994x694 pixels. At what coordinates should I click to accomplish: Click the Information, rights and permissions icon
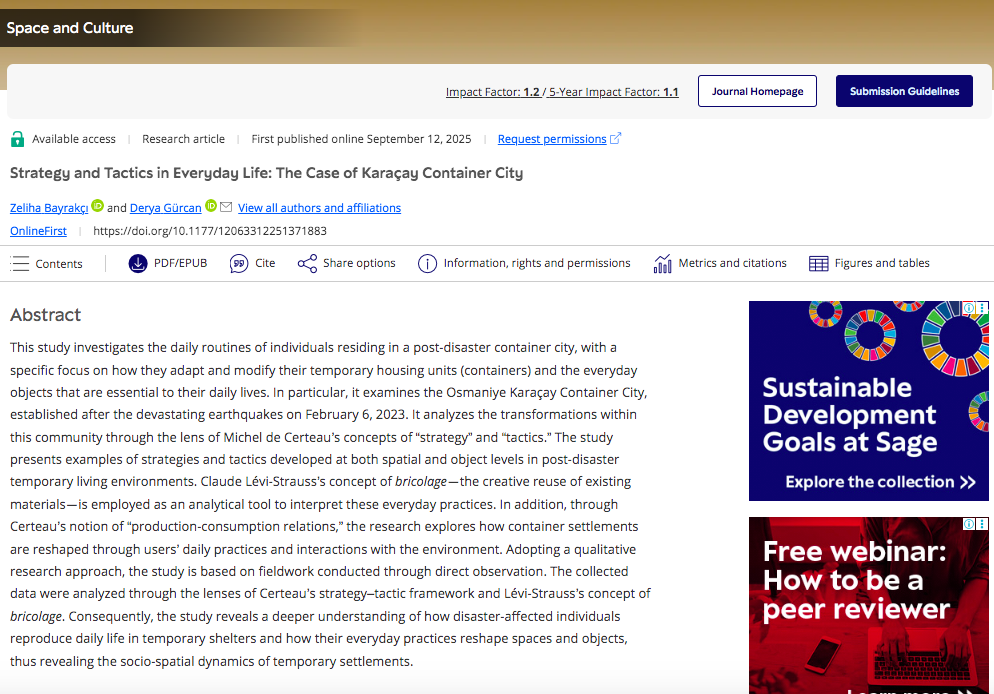427,264
